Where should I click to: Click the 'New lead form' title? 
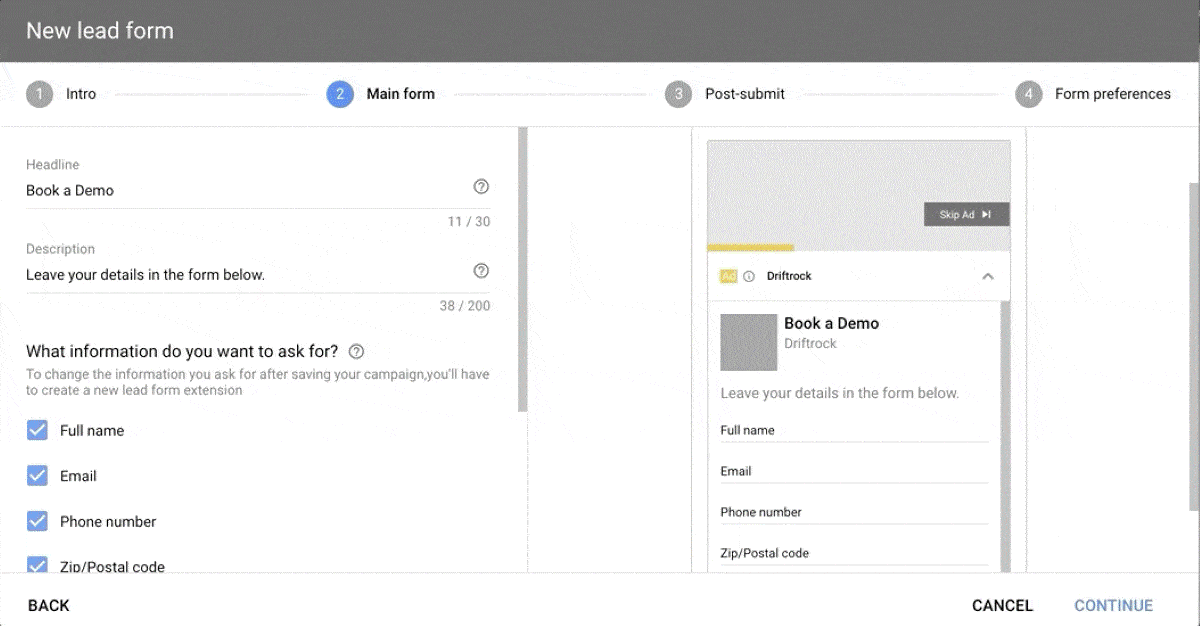tap(100, 31)
